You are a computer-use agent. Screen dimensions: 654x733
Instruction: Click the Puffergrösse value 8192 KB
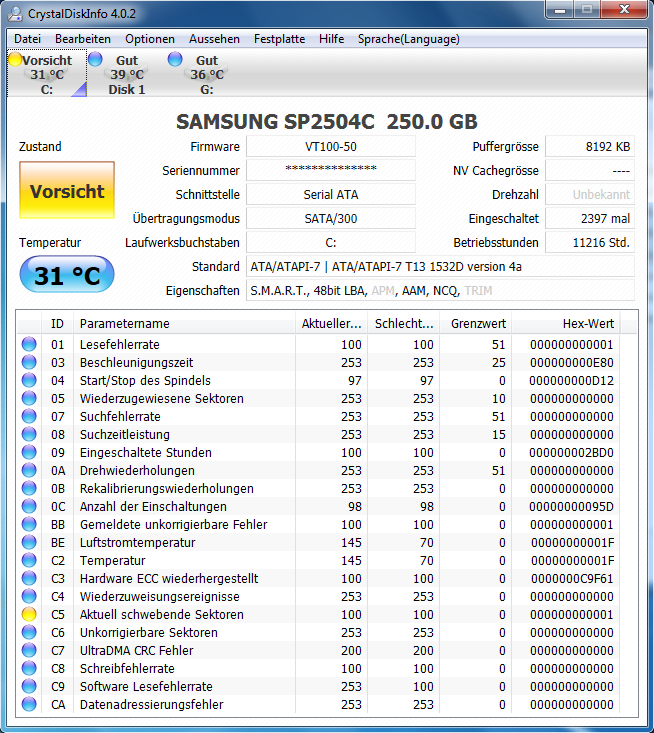590,147
